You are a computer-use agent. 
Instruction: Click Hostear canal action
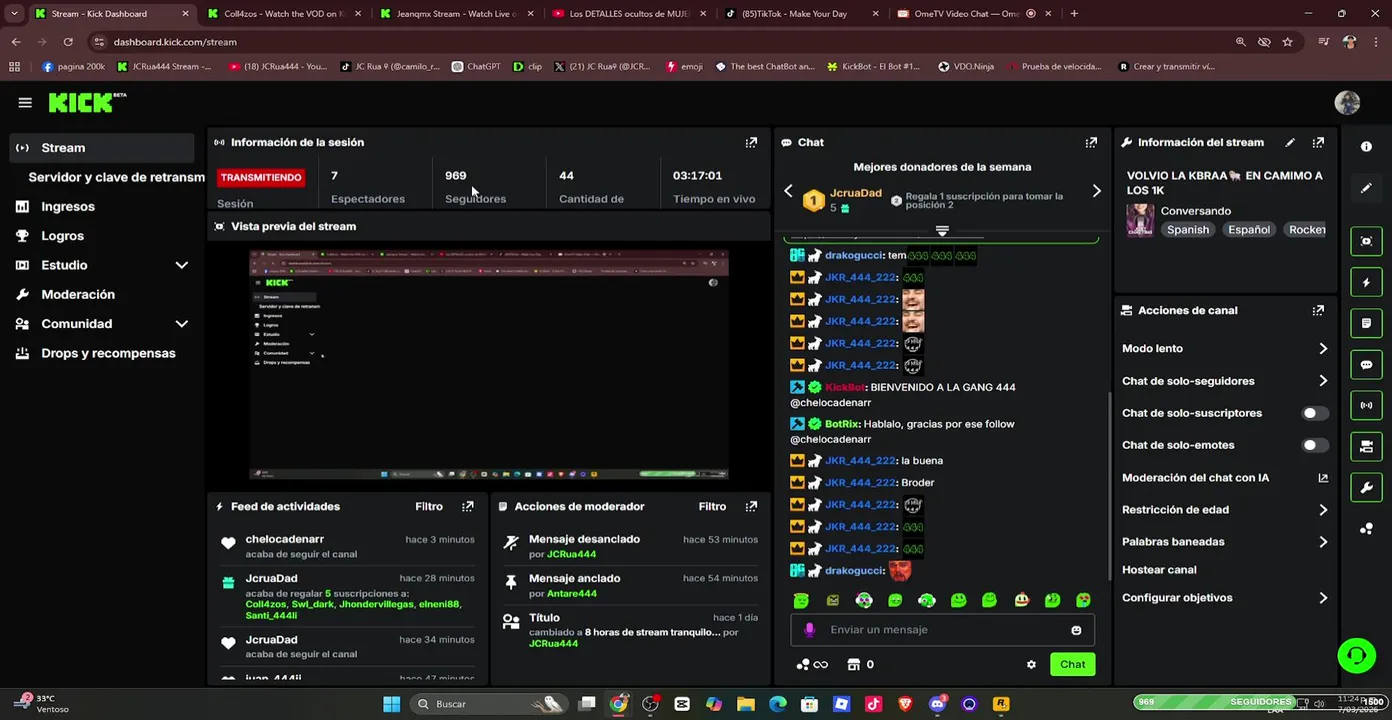[1159, 570]
